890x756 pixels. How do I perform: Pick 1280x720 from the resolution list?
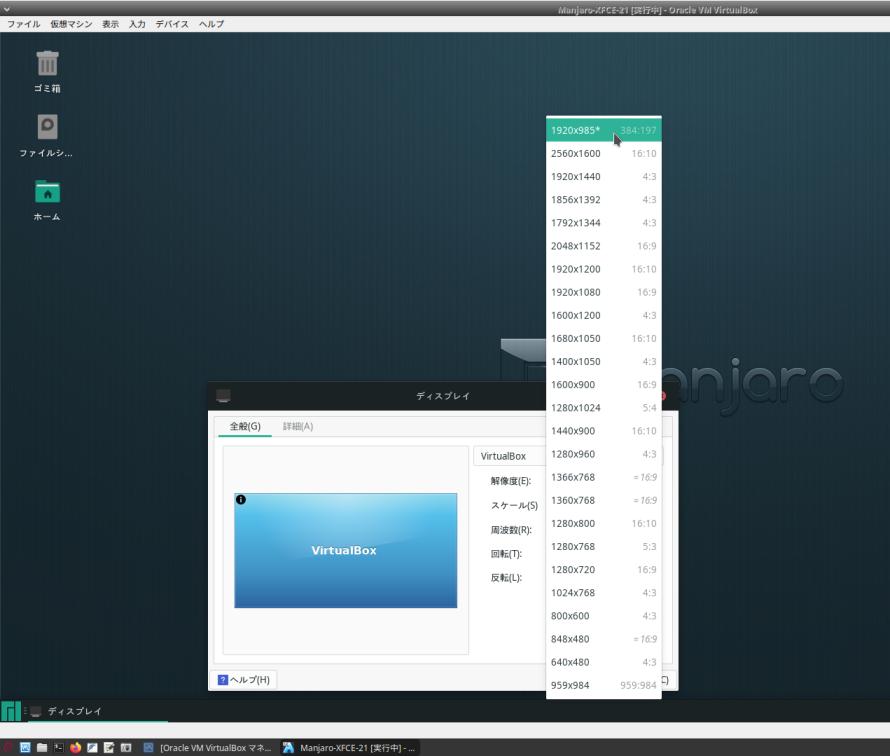point(603,570)
